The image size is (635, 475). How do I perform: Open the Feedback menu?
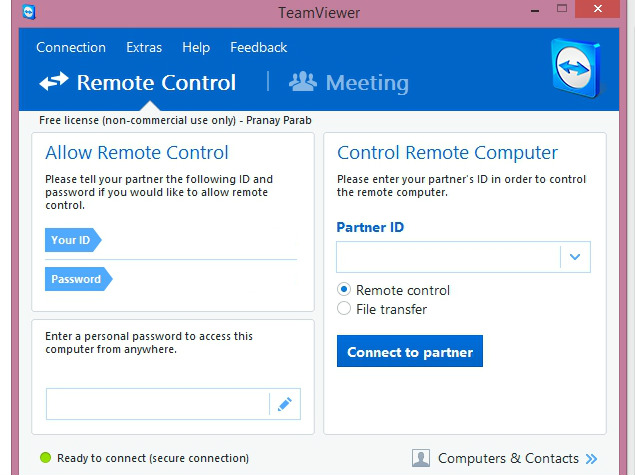[259, 47]
